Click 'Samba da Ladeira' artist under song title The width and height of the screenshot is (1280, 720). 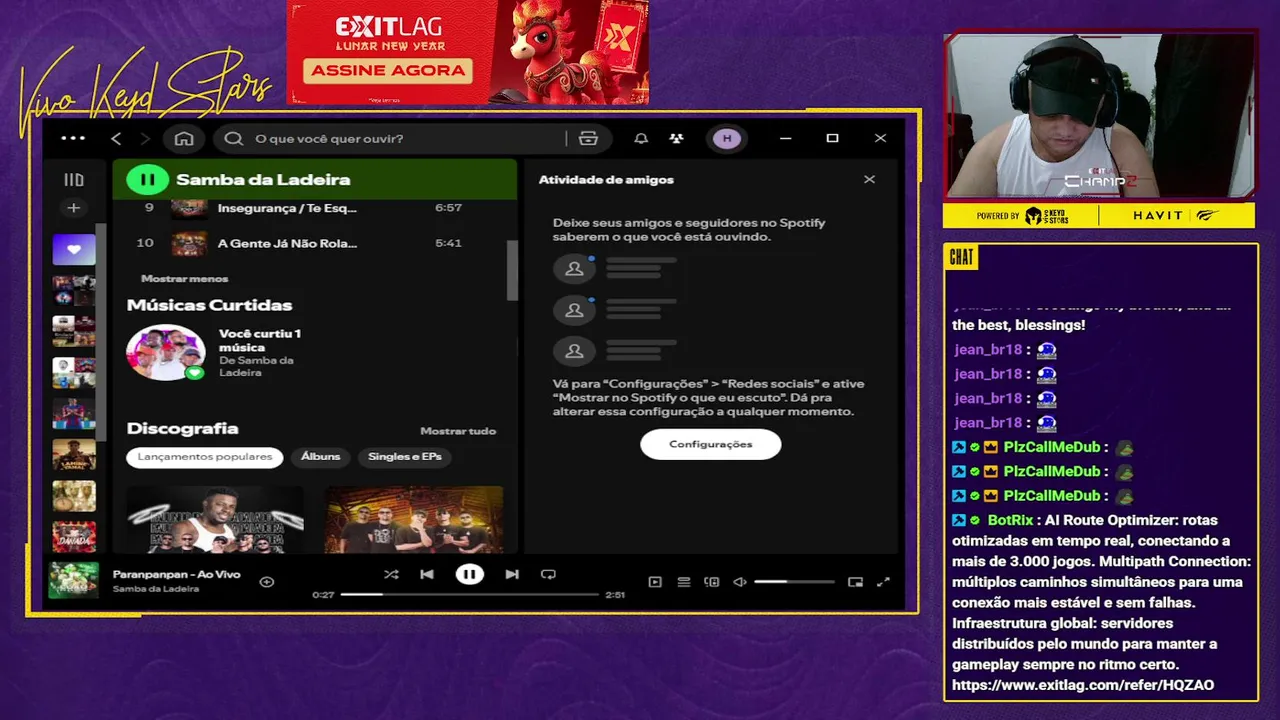(x=156, y=589)
